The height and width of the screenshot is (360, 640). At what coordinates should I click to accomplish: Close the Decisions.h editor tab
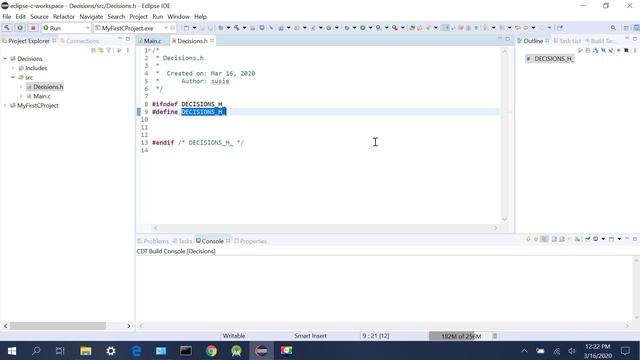coord(212,40)
